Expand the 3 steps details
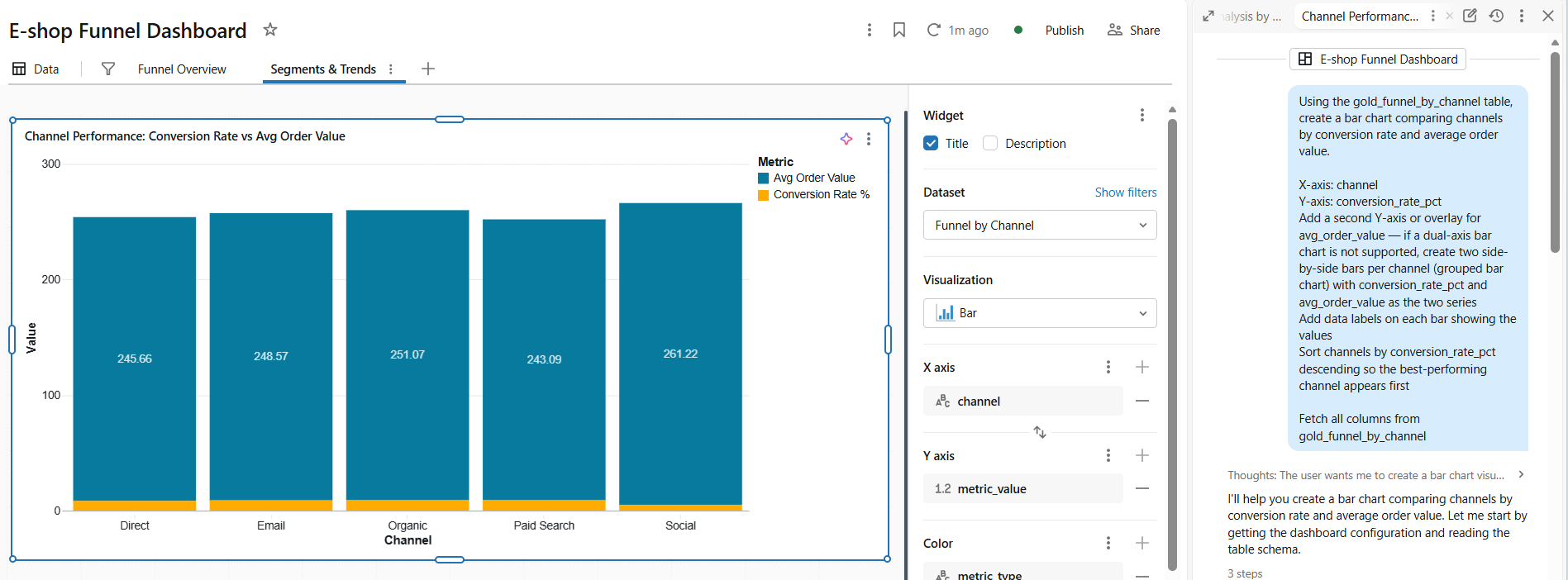Viewport: 1568px width, 580px height. click(1245, 573)
